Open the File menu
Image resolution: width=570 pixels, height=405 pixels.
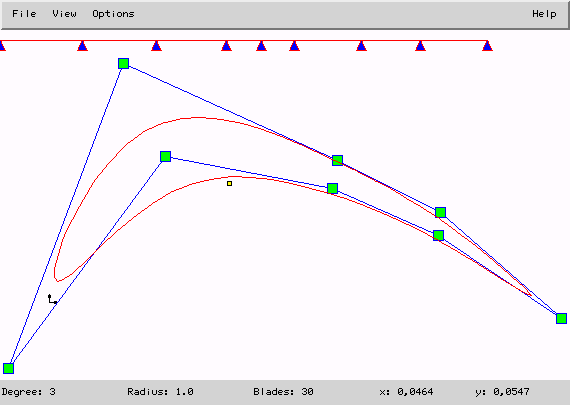(24, 14)
